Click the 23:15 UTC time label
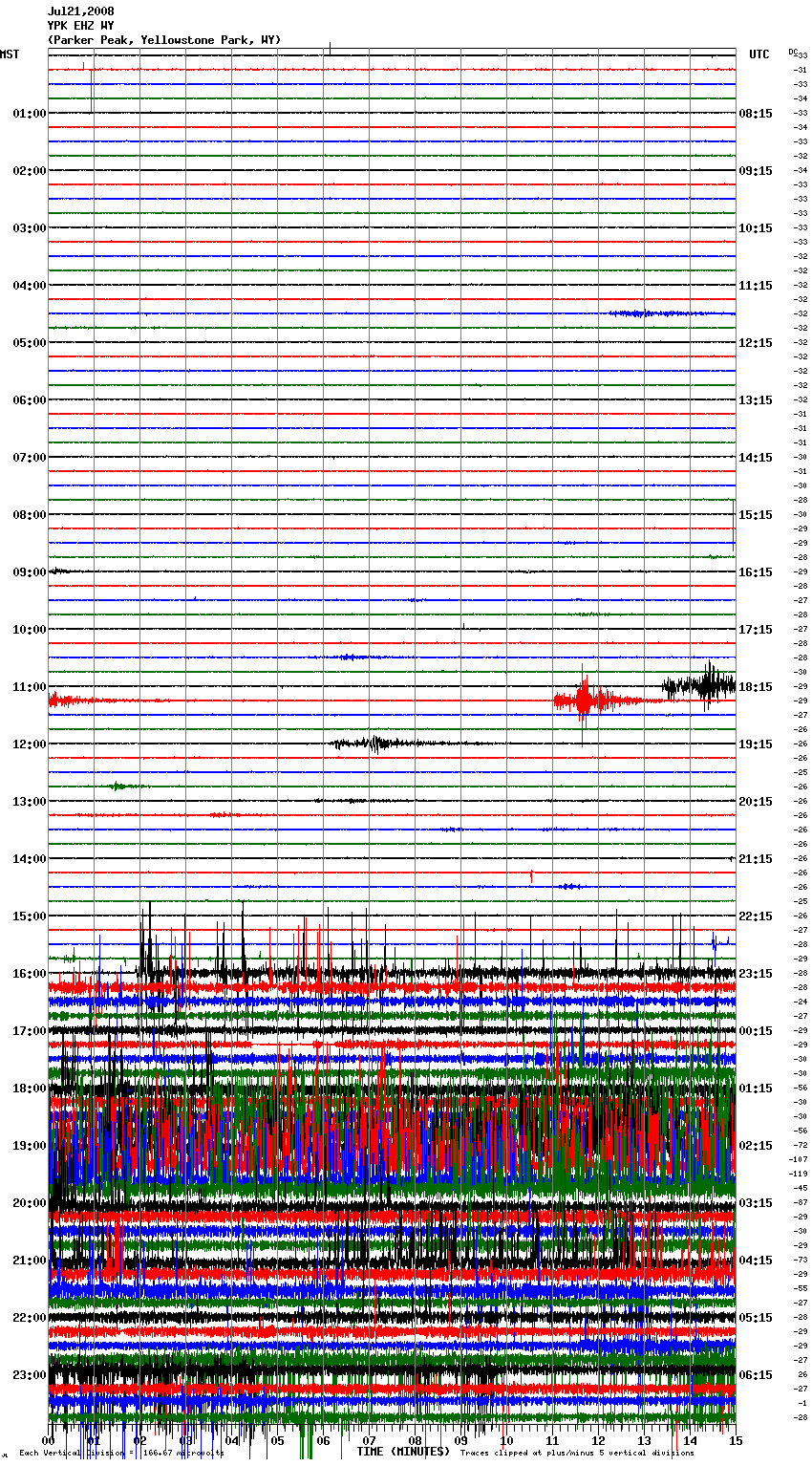This screenshot has width=812, height=1466. 756,974
